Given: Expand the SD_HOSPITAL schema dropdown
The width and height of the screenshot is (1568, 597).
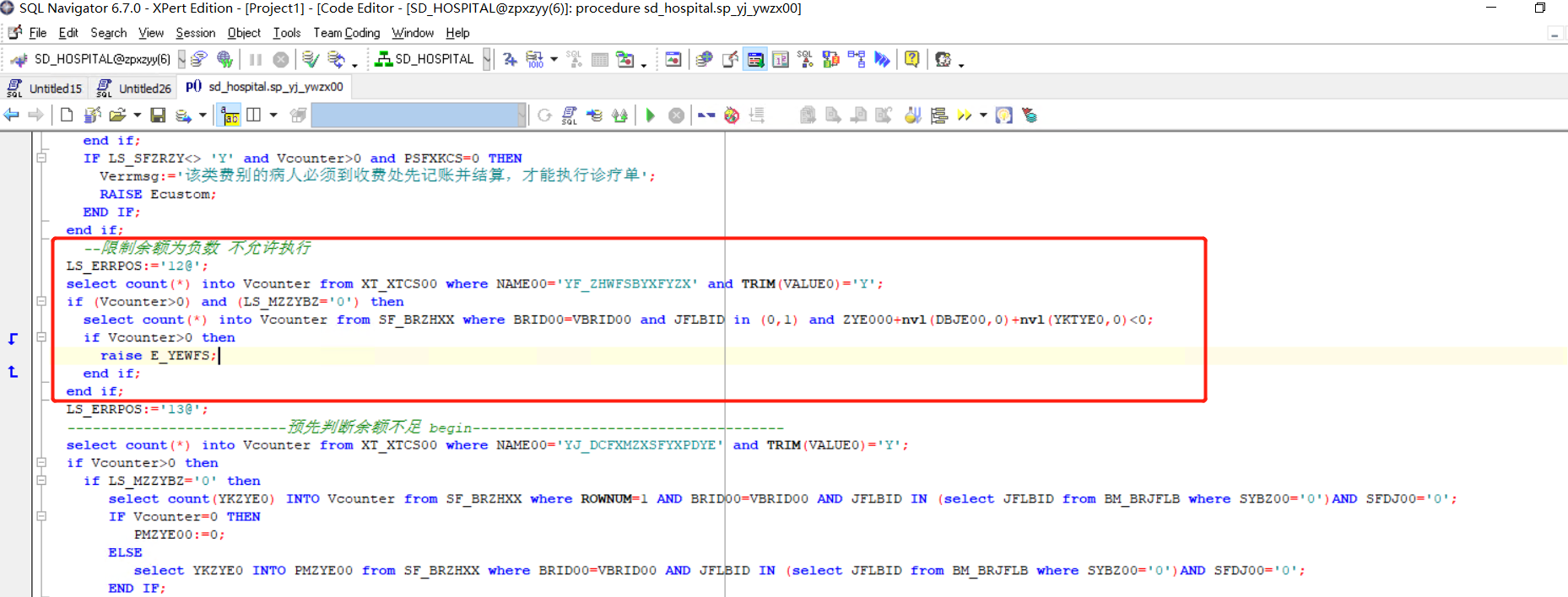Looking at the screenshot, I should (487, 59).
